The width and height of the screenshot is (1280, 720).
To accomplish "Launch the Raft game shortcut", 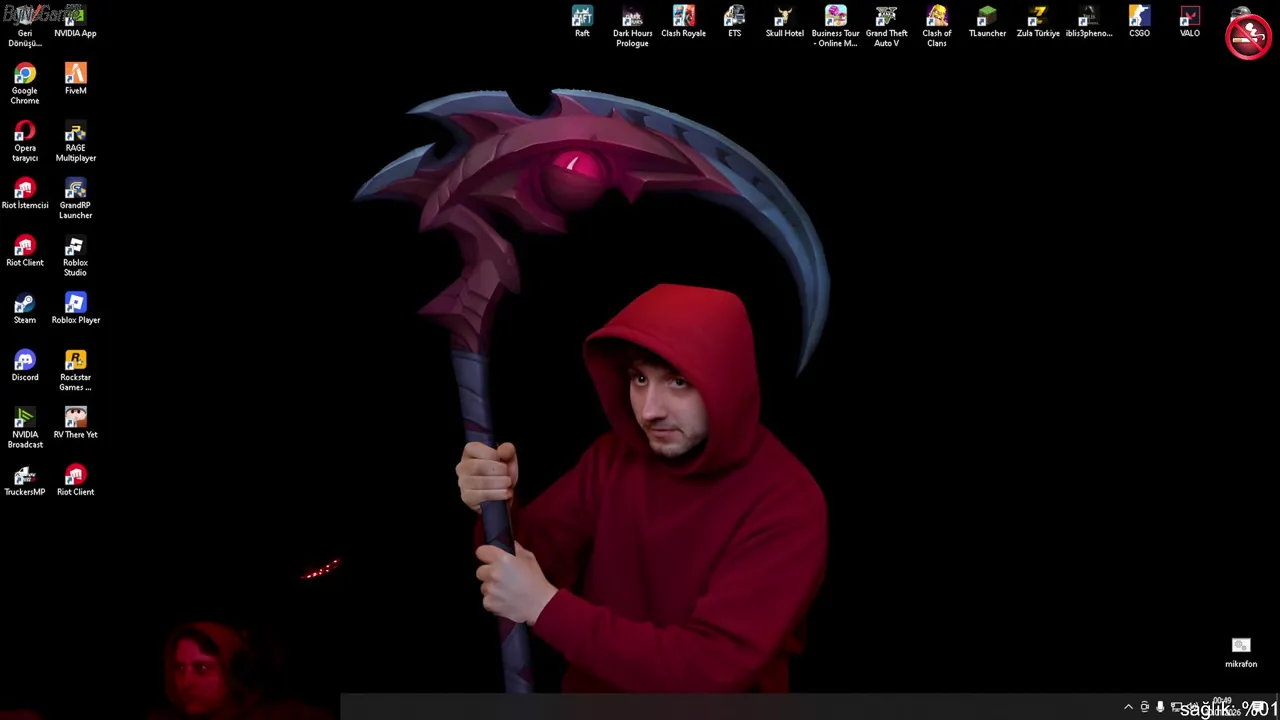I will click(582, 22).
